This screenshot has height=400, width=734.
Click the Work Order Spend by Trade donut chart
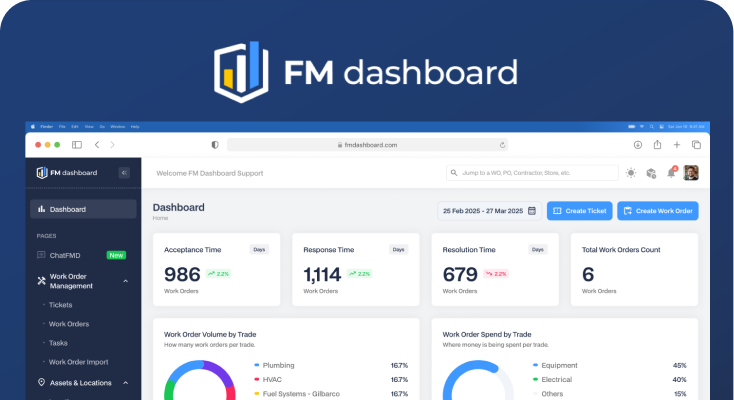(x=478, y=380)
